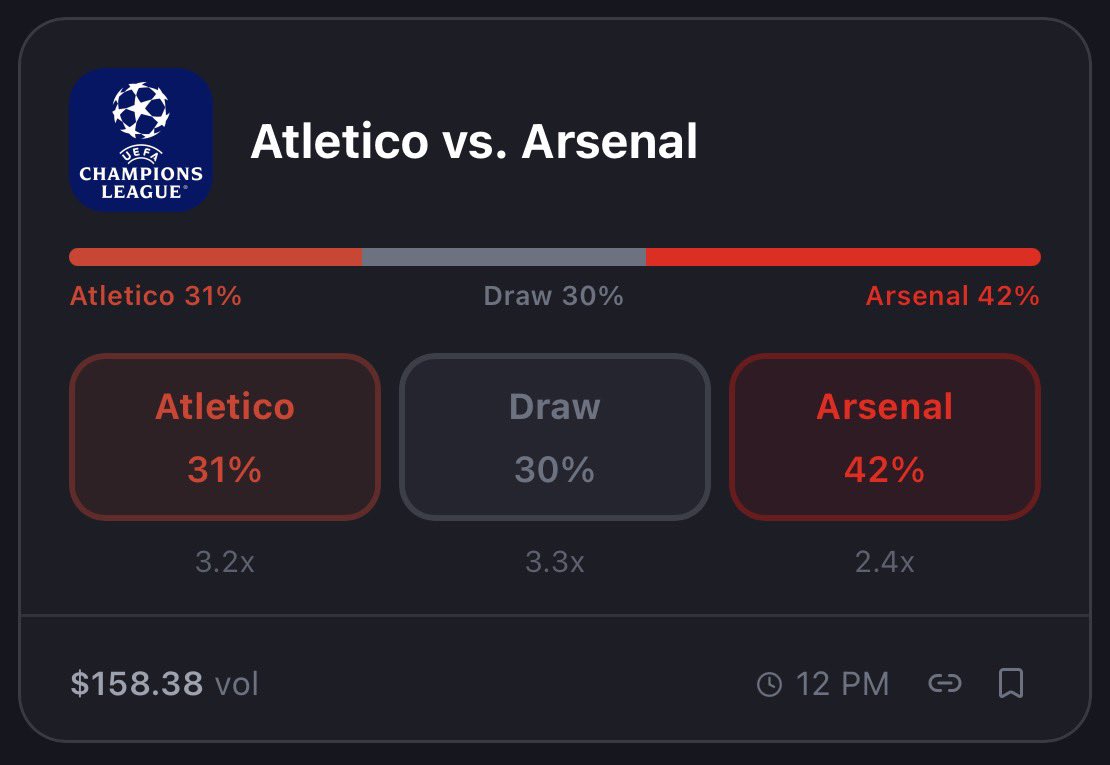
Task: Click the Draw 30% label under the bar
Action: click(554, 296)
